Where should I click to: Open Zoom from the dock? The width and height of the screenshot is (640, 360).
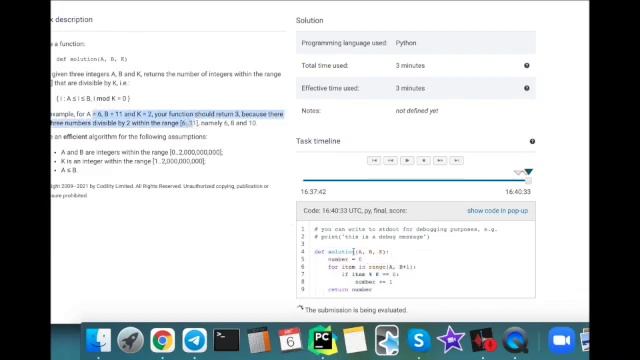(562, 340)
